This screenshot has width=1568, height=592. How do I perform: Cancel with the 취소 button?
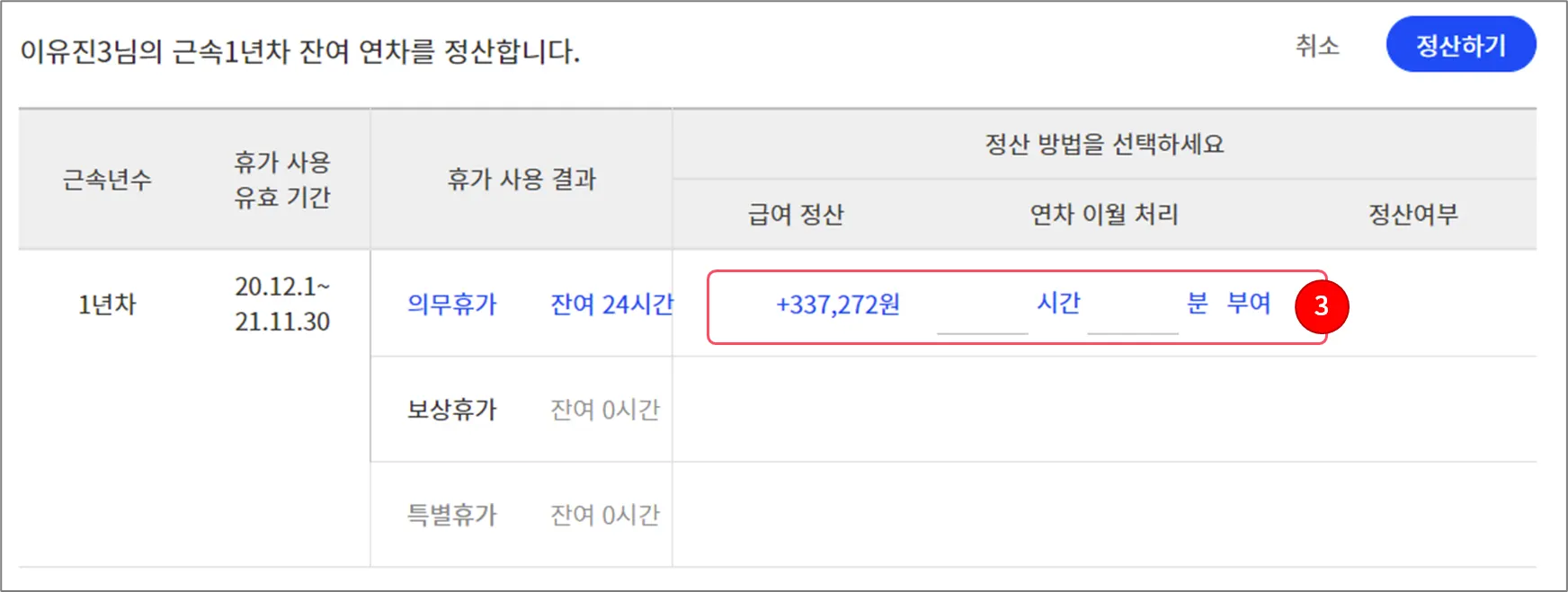tap(1317, 46)
